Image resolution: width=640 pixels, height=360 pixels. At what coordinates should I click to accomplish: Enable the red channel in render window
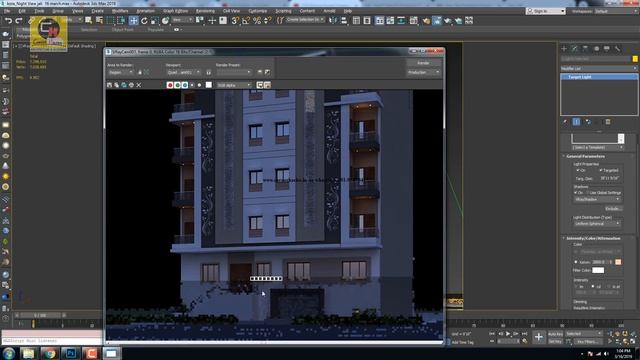pyautogui.click(x=170, y=85)
